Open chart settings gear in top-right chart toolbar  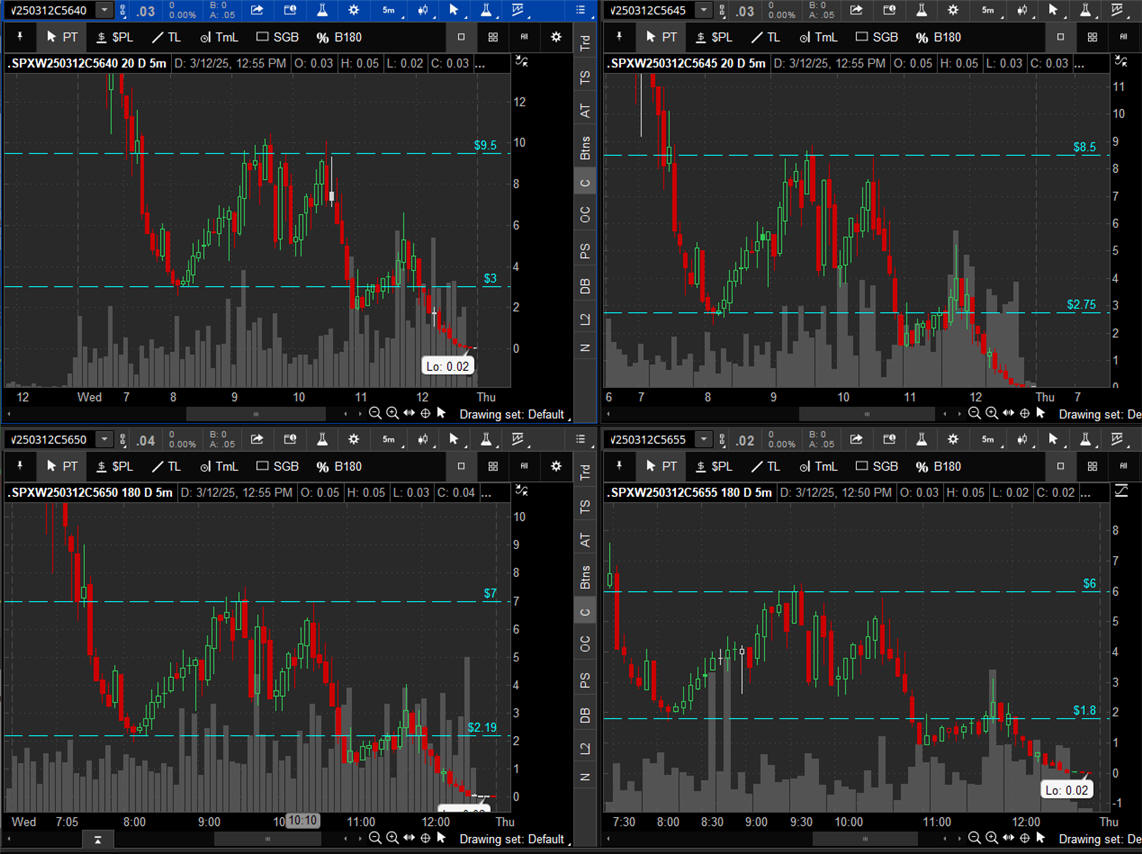tap(952, 10)
